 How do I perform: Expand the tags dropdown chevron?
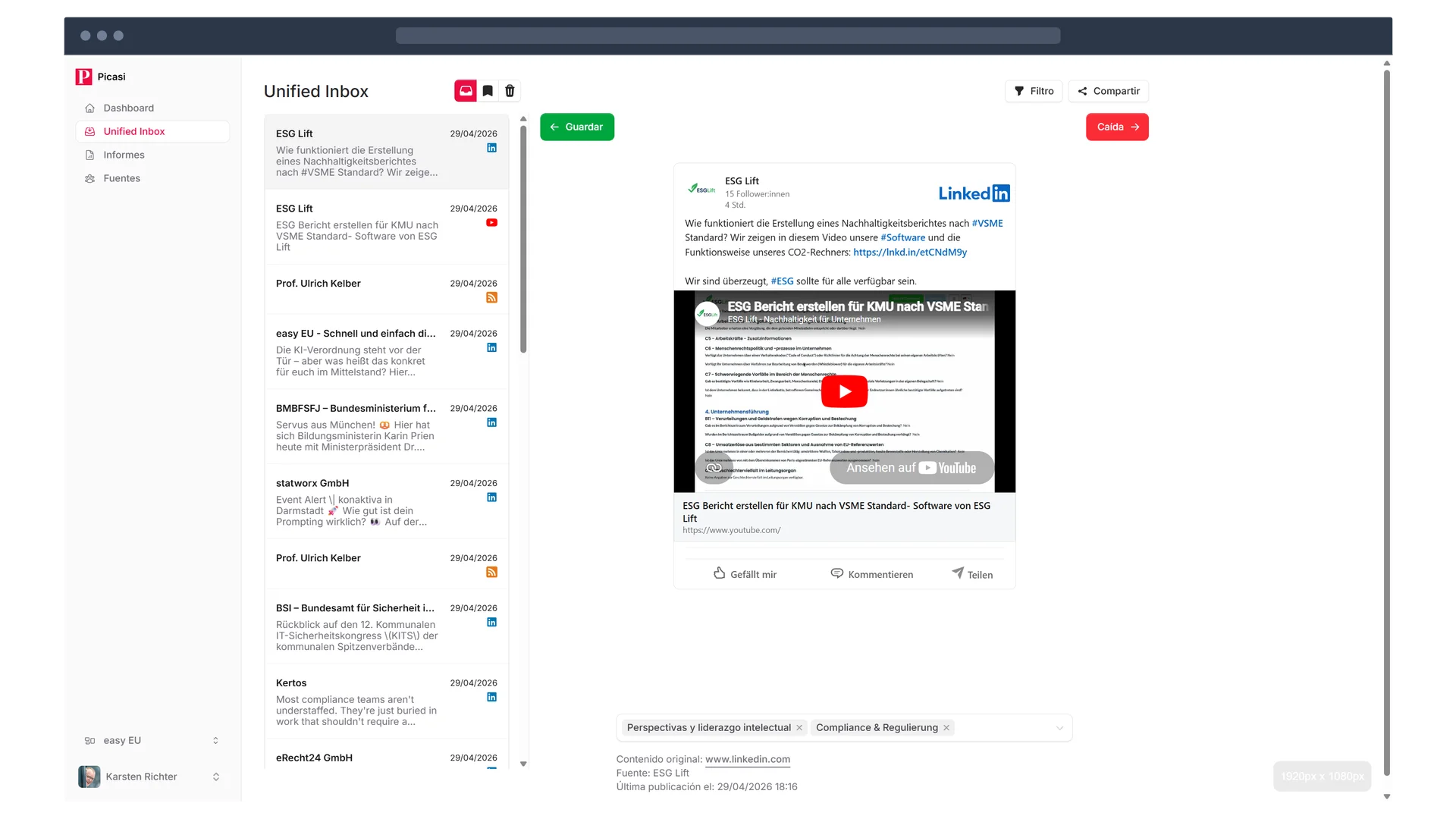click(1059, 728)
